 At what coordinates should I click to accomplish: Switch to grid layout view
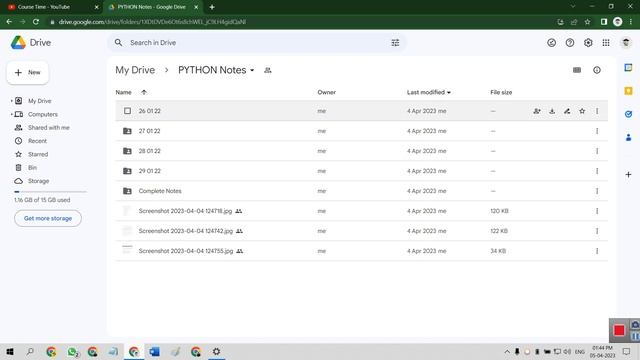click(x=577, y=70)
